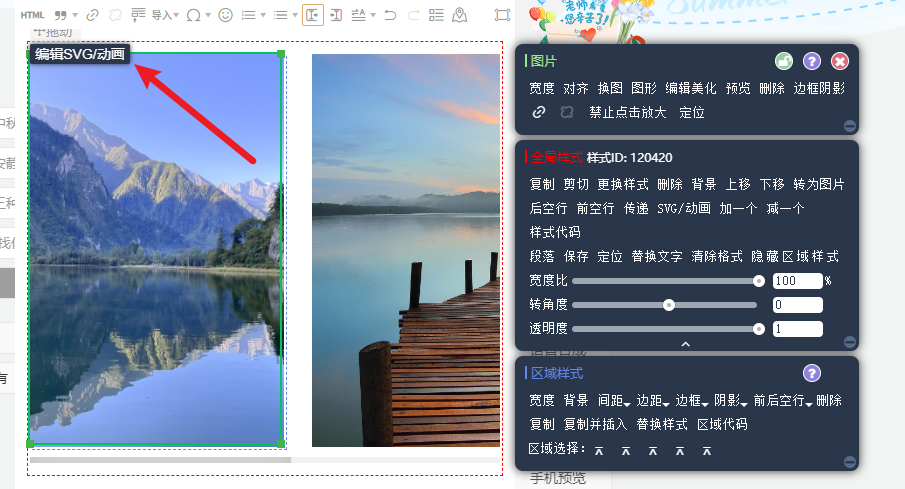This screenshot has width=905, height=489.
Task: Click the green unlock icon in 图片 panel
Action: [x=784, y=61]
